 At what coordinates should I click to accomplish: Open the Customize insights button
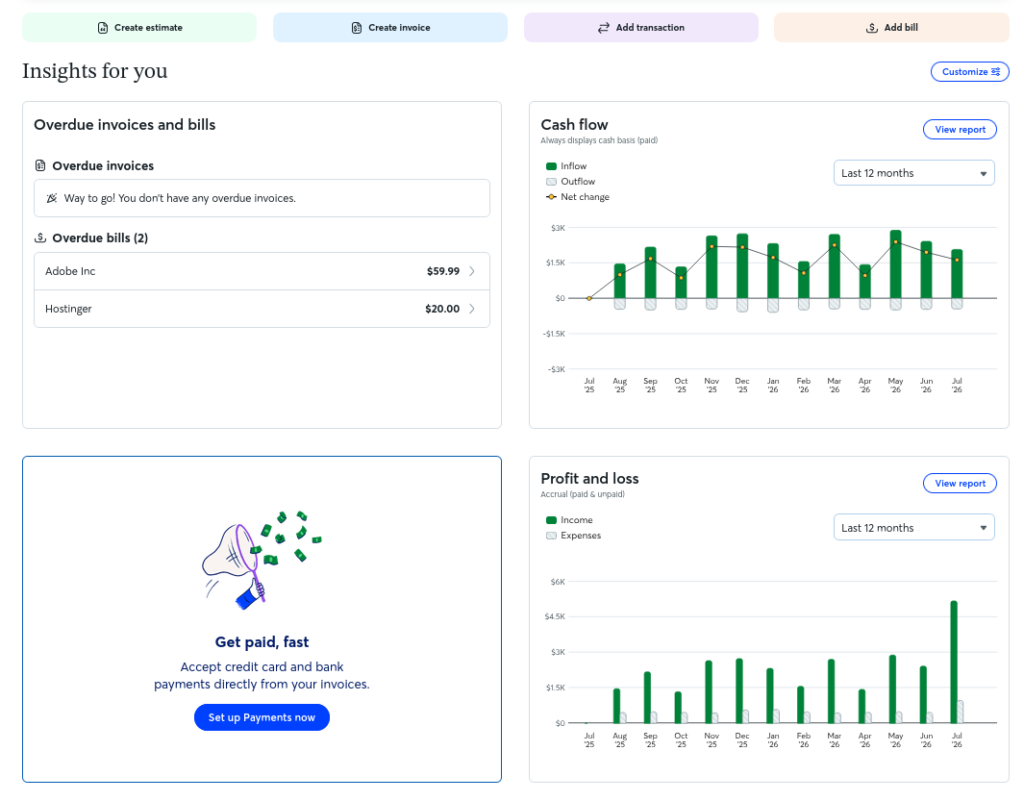(970, 72)
